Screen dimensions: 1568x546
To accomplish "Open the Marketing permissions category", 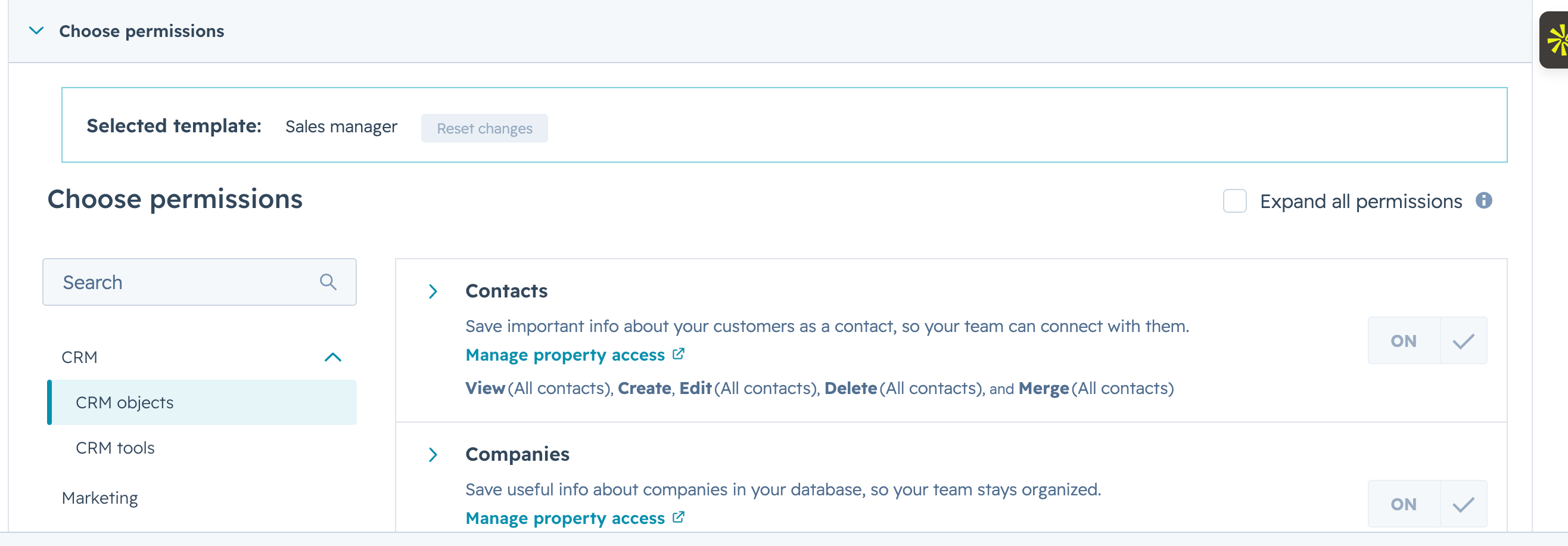I will tap(100, 498).
